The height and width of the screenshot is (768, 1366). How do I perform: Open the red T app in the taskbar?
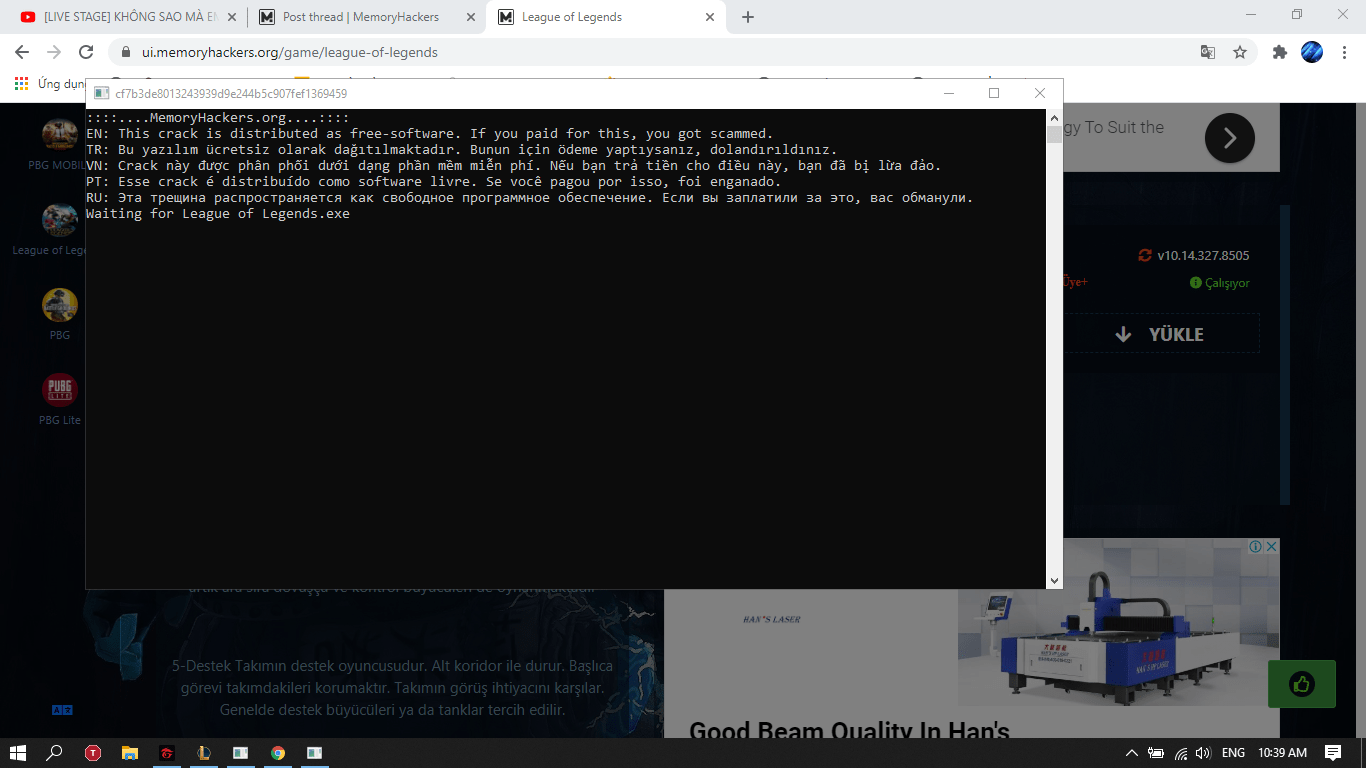[x=93, y=753]
